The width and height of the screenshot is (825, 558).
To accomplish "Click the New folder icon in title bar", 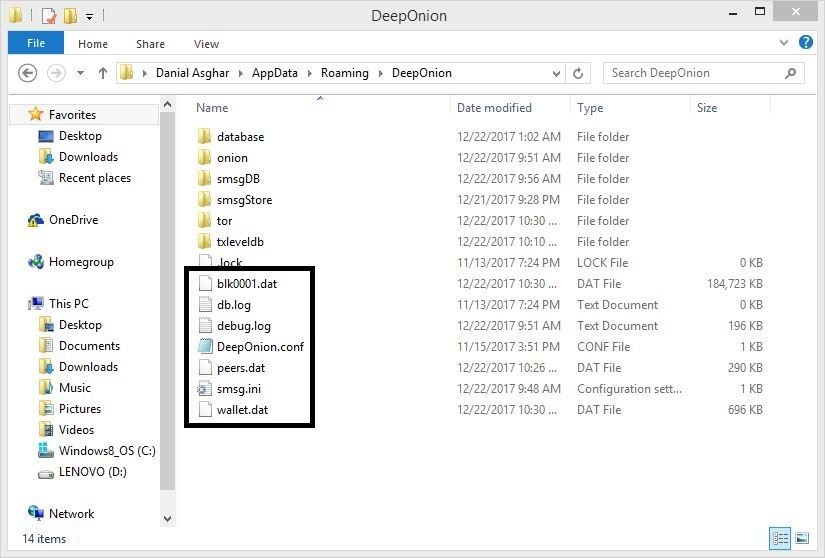I will tap(70, 16).
